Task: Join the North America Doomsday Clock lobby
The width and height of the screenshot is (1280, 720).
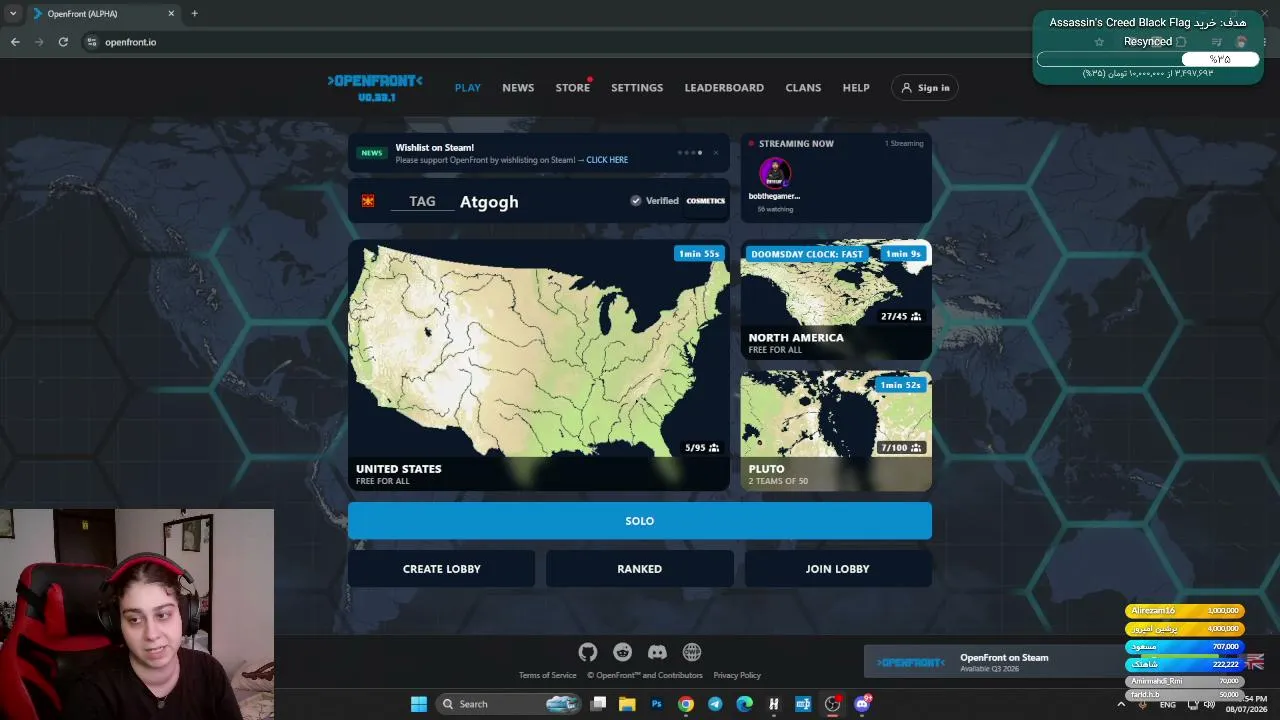Action: coord(836,300)
